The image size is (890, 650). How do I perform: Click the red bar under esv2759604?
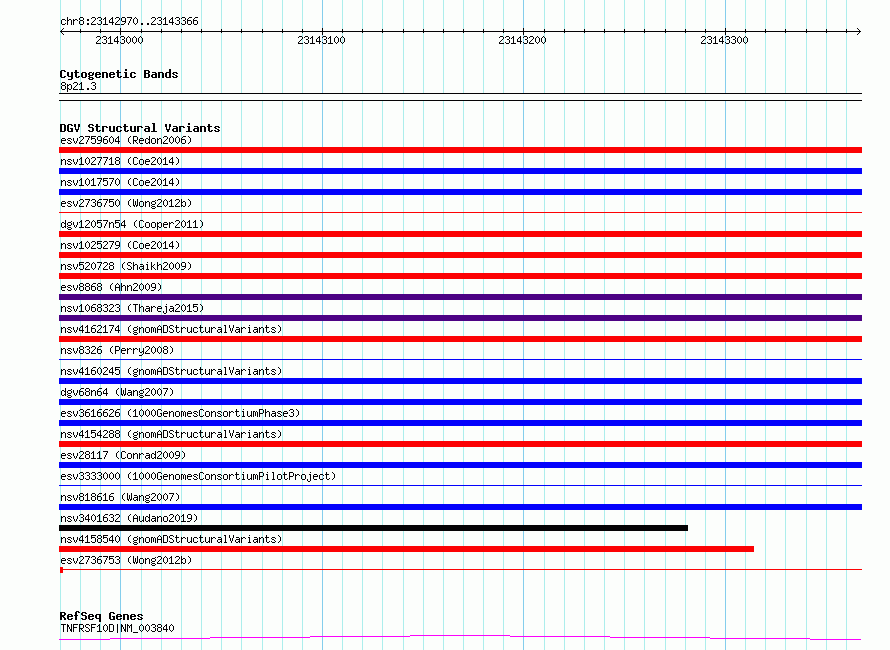click(x=460, y=150)
